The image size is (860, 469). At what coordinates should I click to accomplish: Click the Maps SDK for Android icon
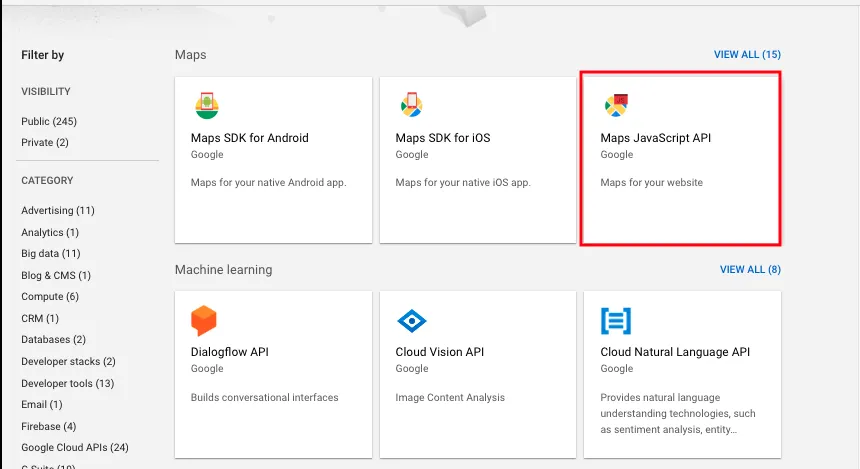(x=206, y=104)
